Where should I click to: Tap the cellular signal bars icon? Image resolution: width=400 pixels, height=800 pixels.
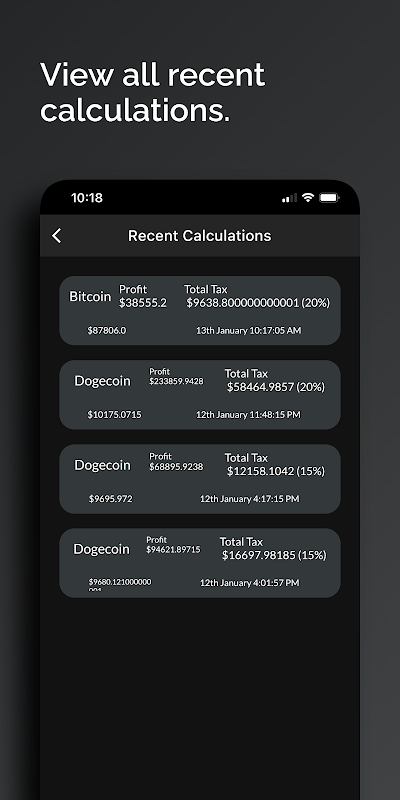[x=289, y=198]
